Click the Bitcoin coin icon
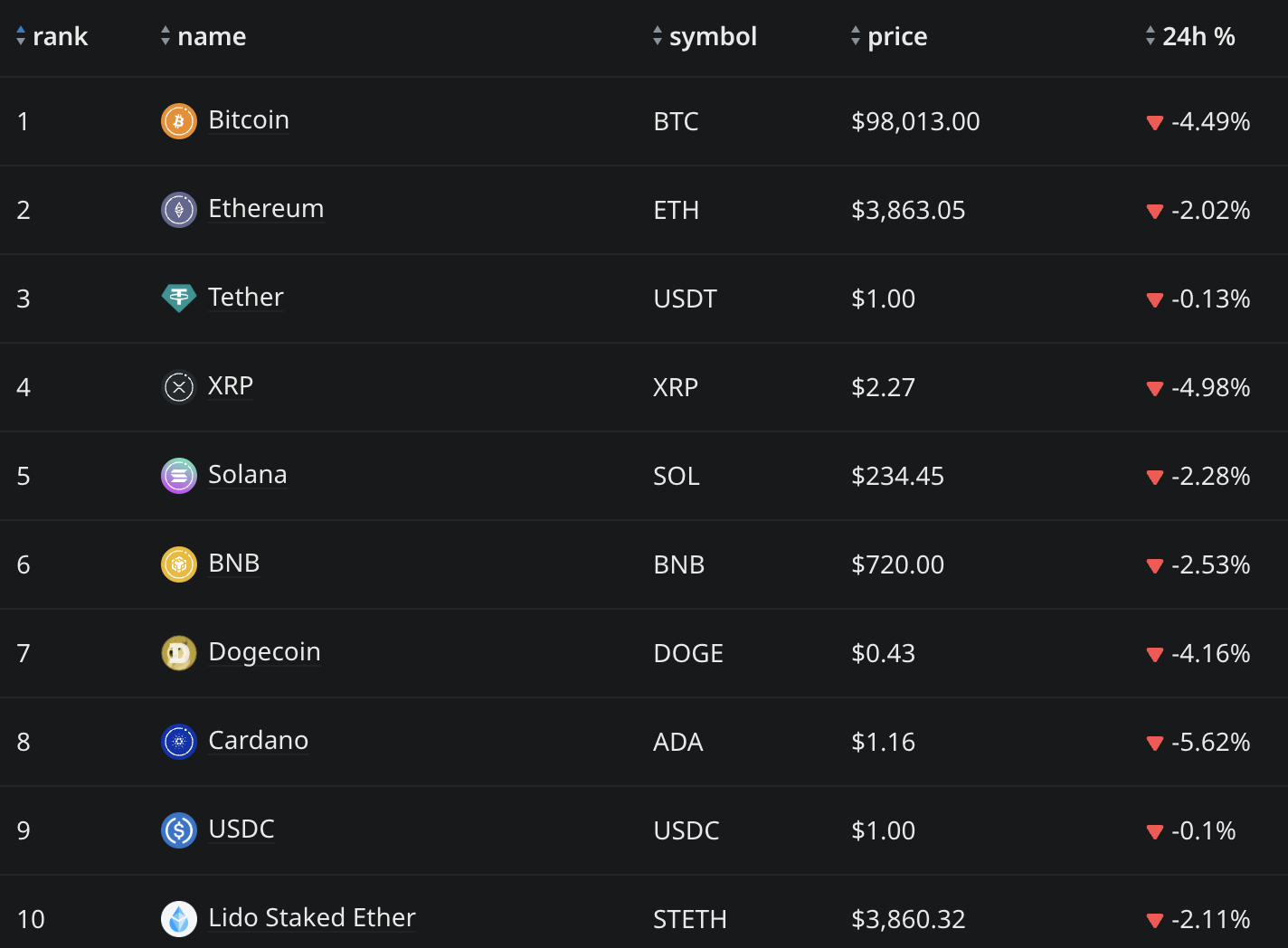Image resolution: width=1288 pixels, height=948 pixels. coord(178,120)
